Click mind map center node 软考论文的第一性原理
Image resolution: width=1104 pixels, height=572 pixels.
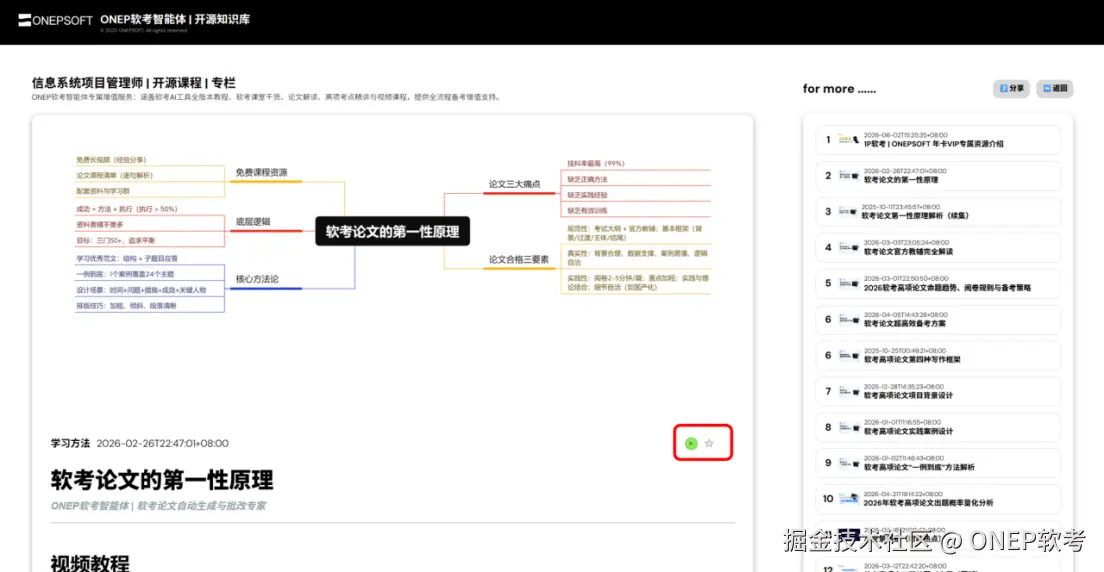392,231
